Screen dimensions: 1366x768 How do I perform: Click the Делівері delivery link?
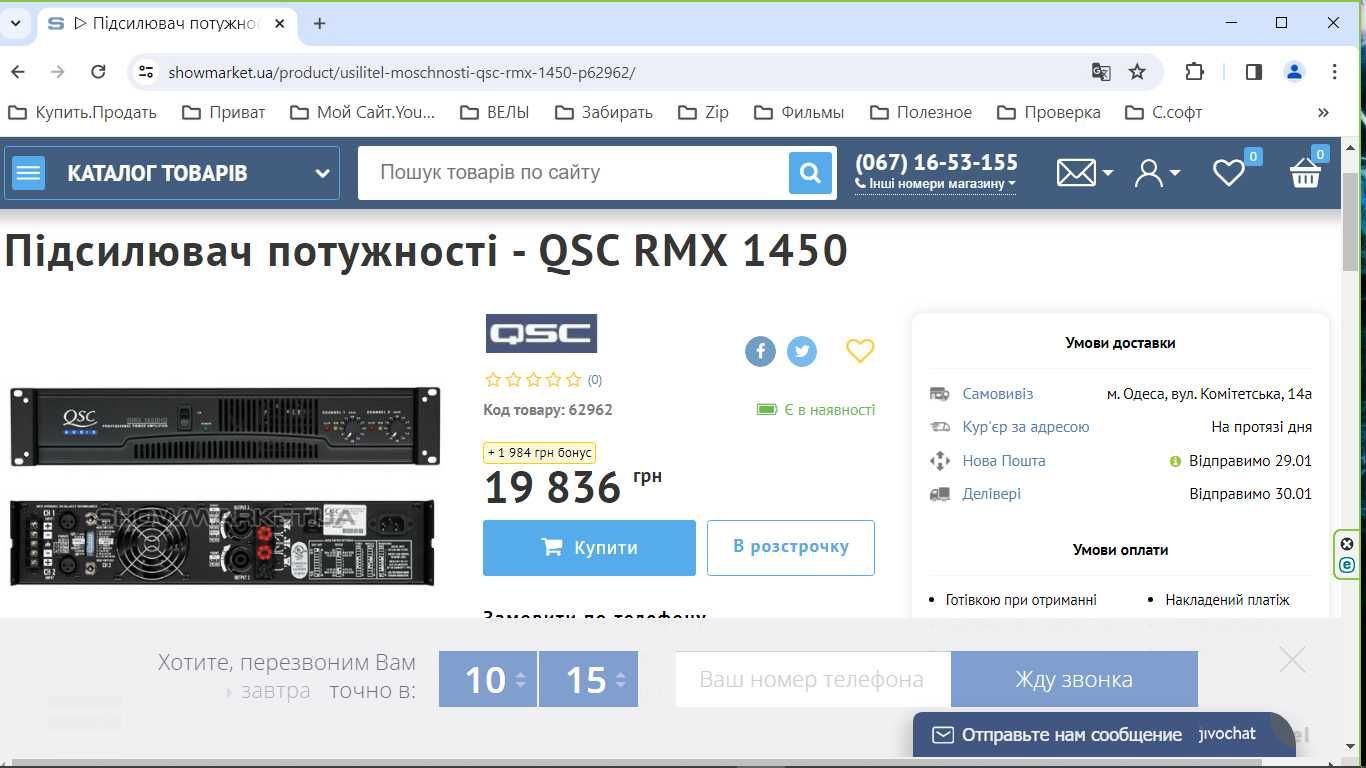(x=991, y=494)
